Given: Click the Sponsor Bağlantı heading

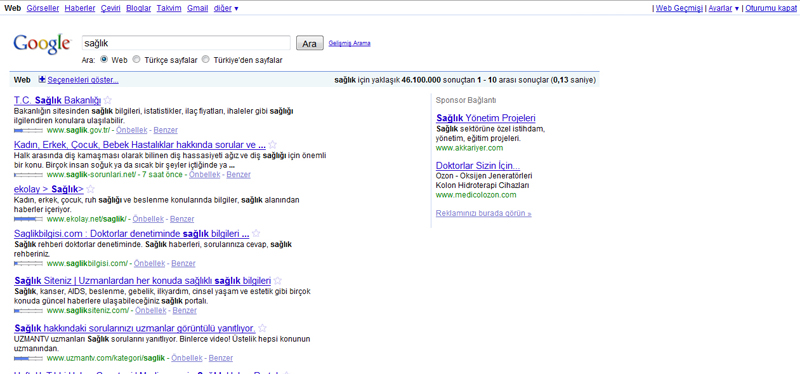Looking at the screenshot, I should coord(466,101).
